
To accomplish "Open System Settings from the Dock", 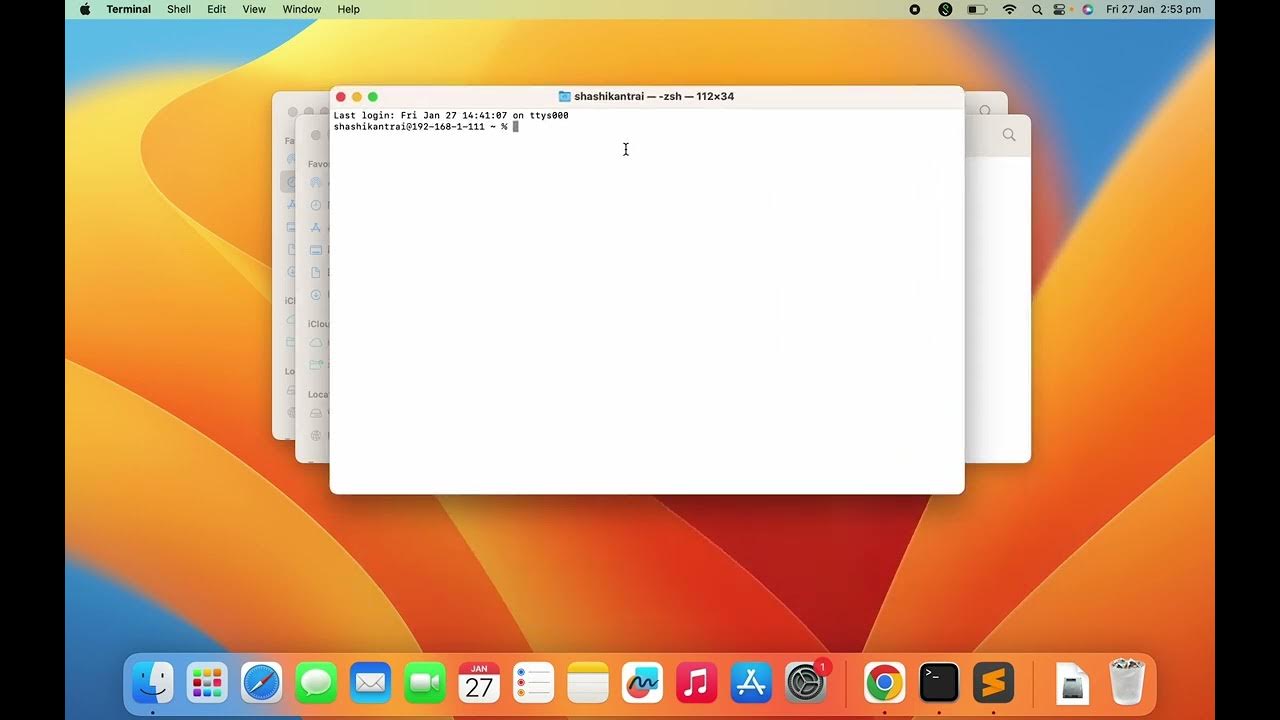I will tap(806, 683).
